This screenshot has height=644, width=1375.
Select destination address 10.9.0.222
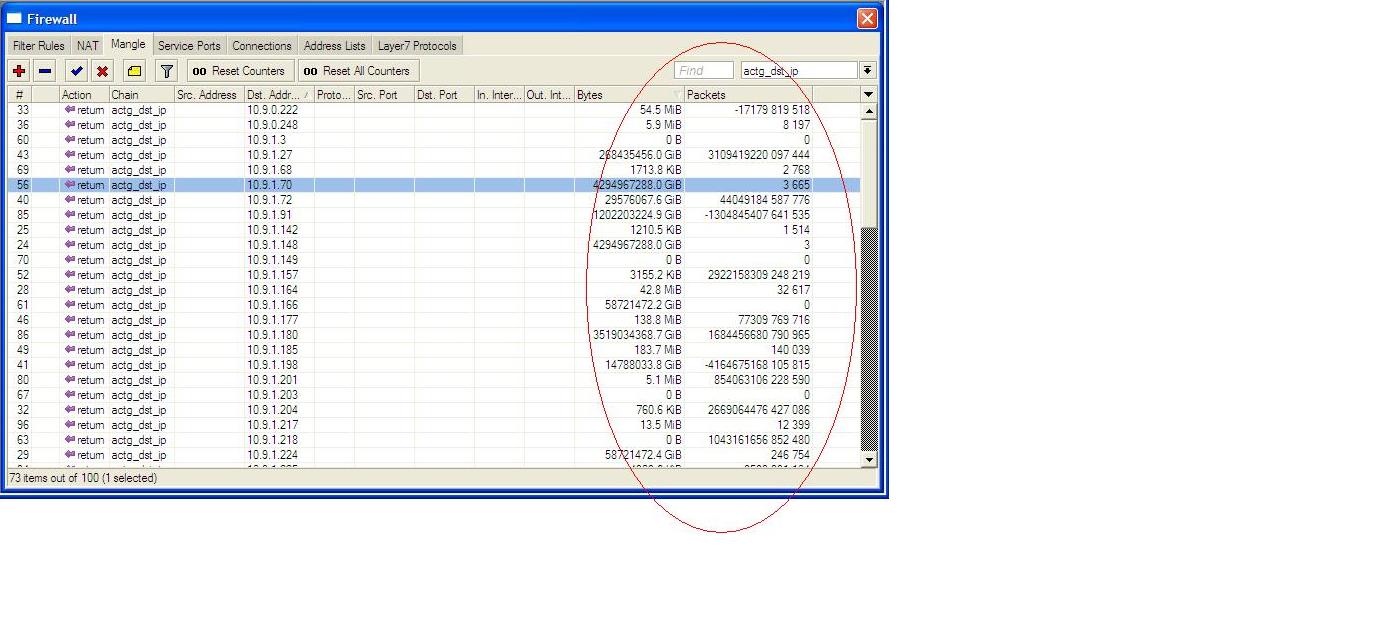[272, 110]
